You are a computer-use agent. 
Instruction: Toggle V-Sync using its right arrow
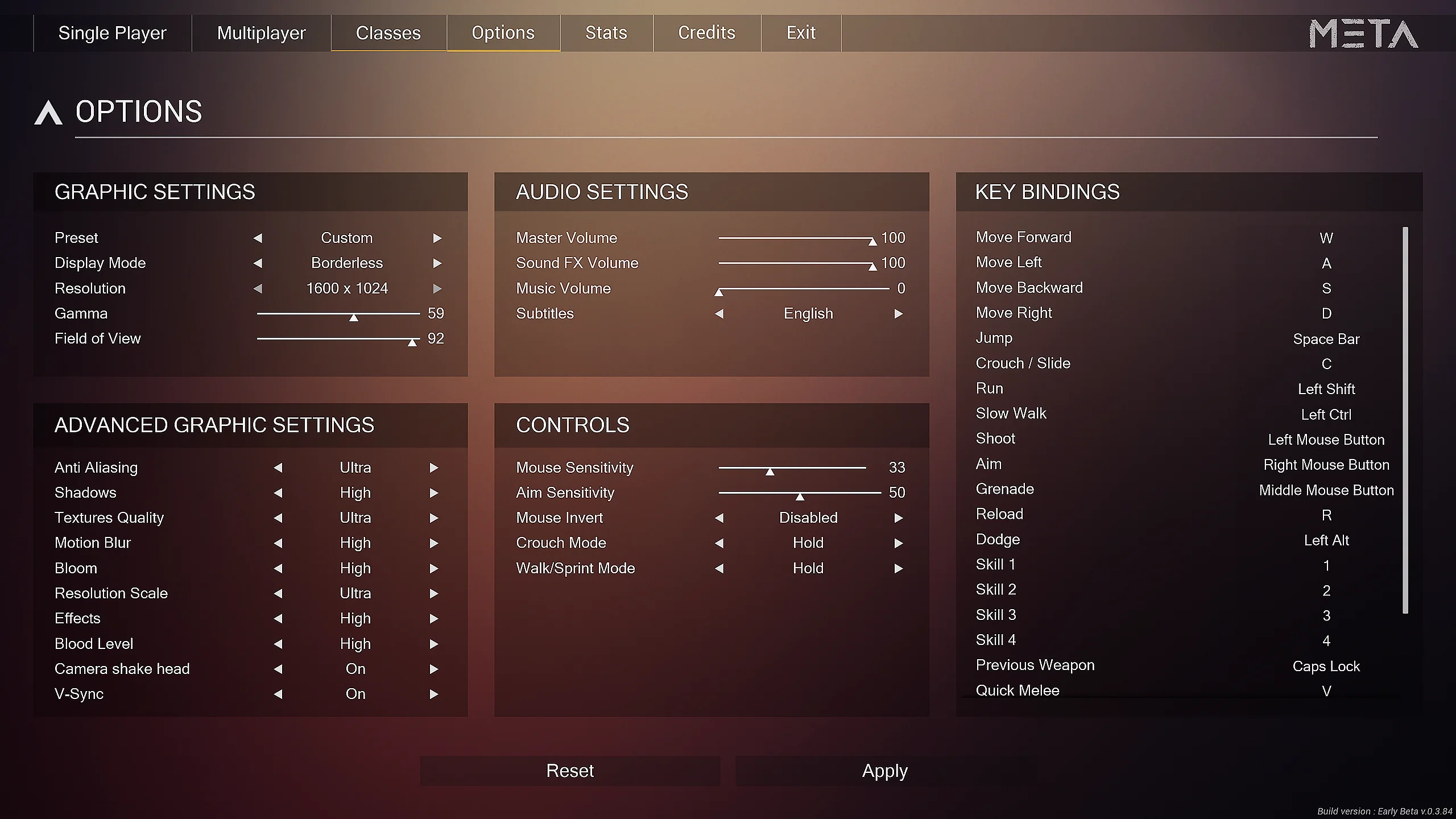point(433,694)
